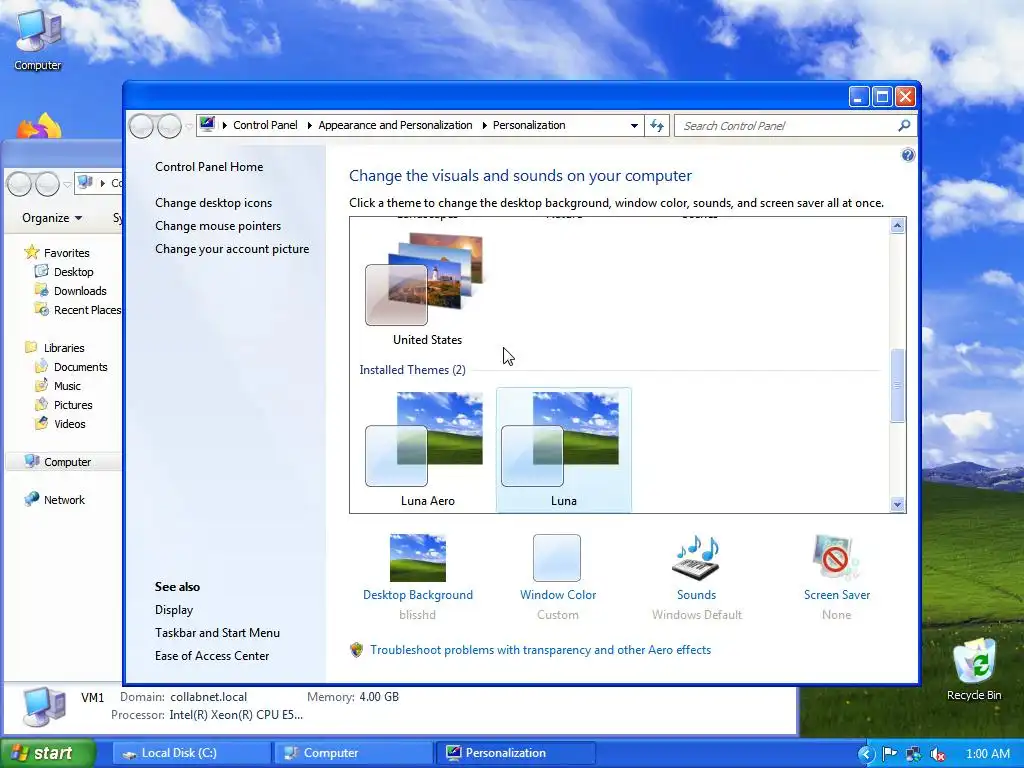Expand the arrow after Control Panel breadcrumb
Image resolution: width=1024 pixels, height=768 pixels.
(308, 125)
